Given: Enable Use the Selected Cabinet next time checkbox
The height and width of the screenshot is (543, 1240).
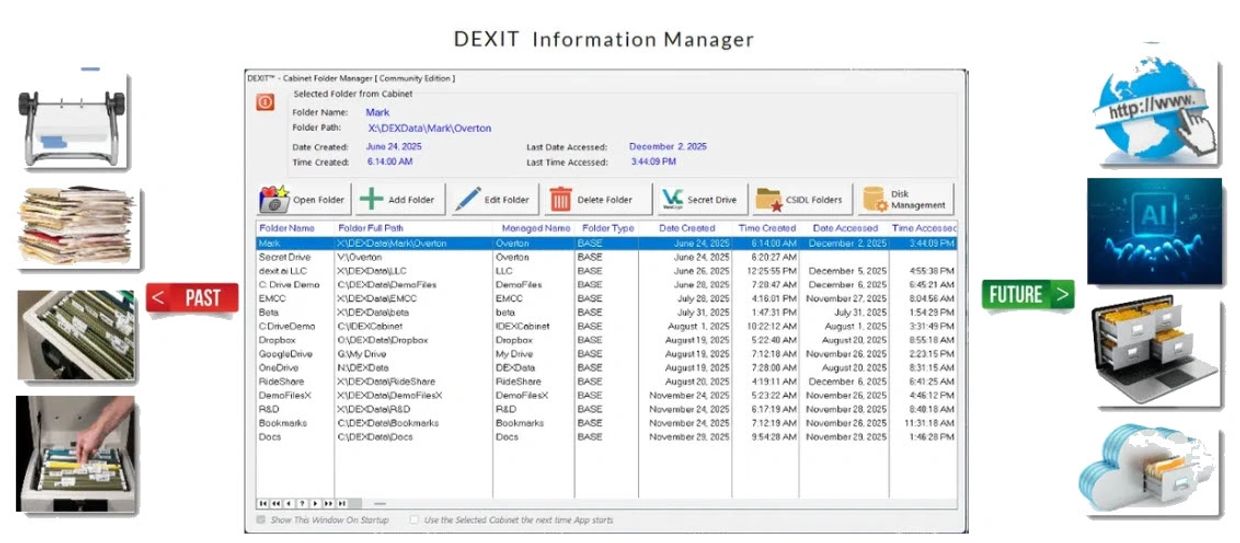Looking at the screenshot, I should [x=414, y=520].
